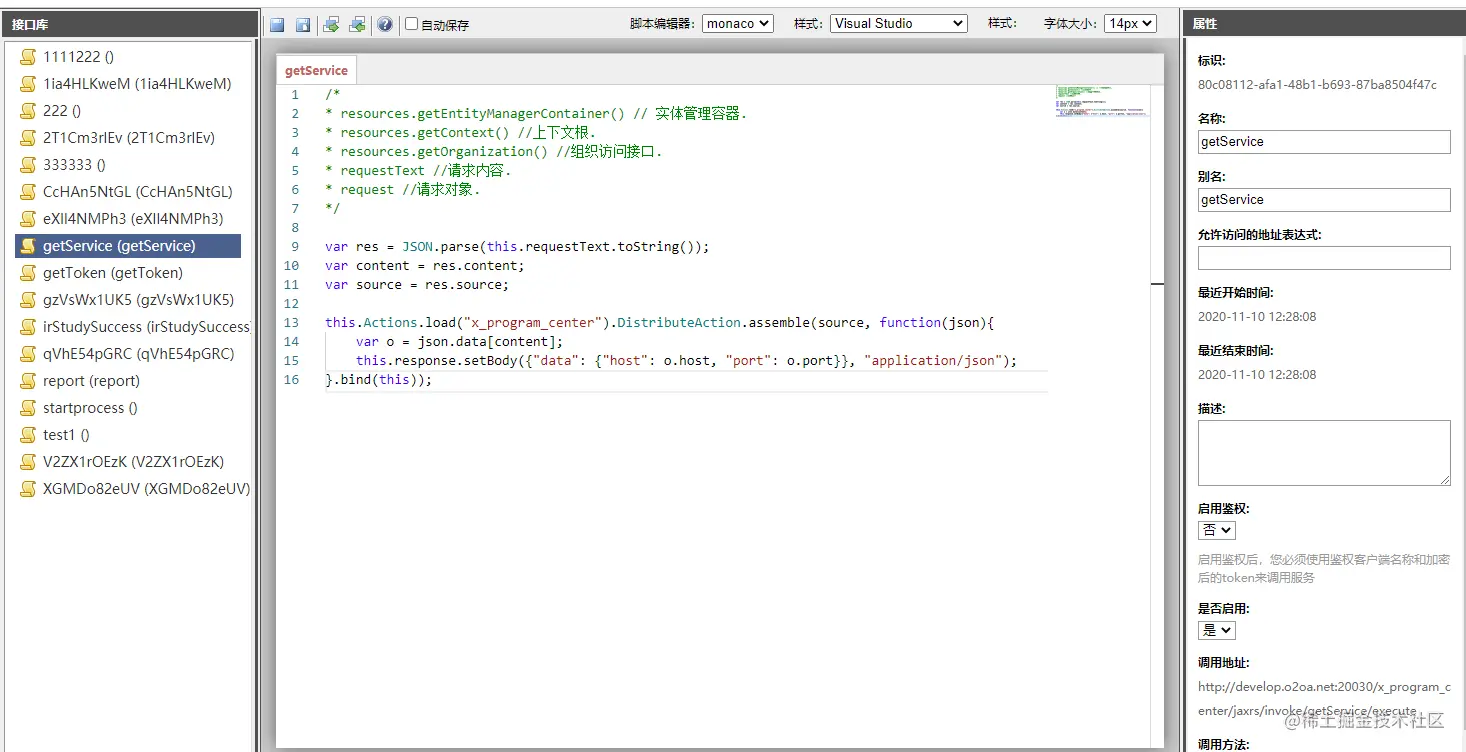
Task: Click script icon of eXll4NMPh3 entry
Action: (x=28, y=219)
